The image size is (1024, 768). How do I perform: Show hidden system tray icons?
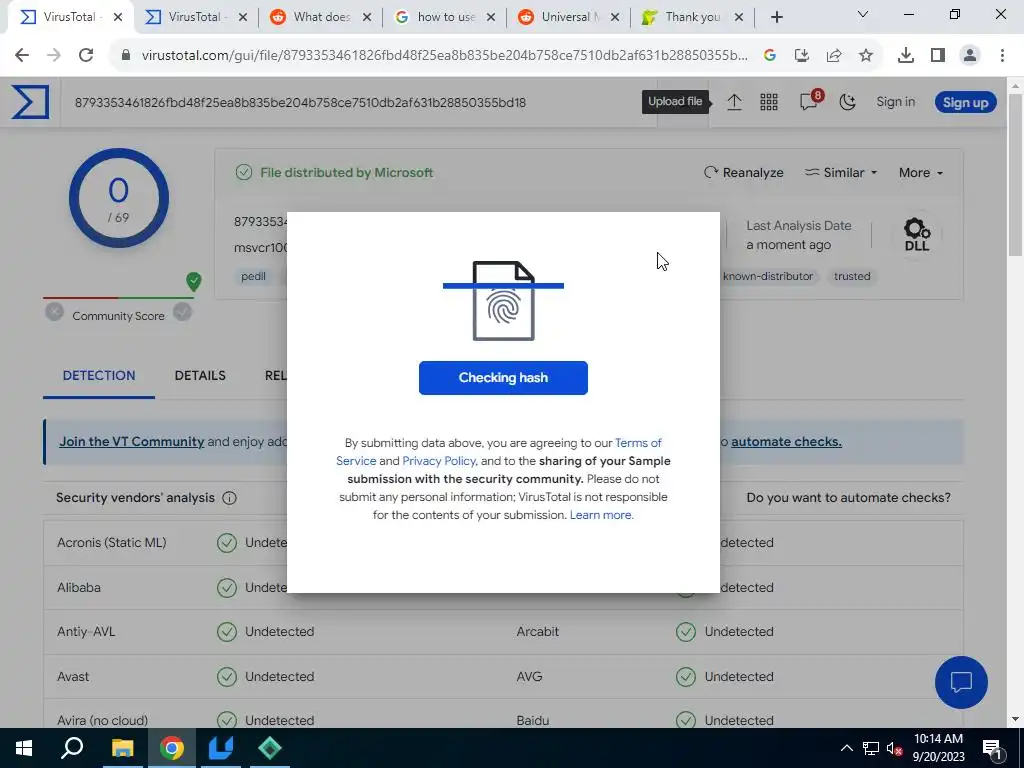846,748
